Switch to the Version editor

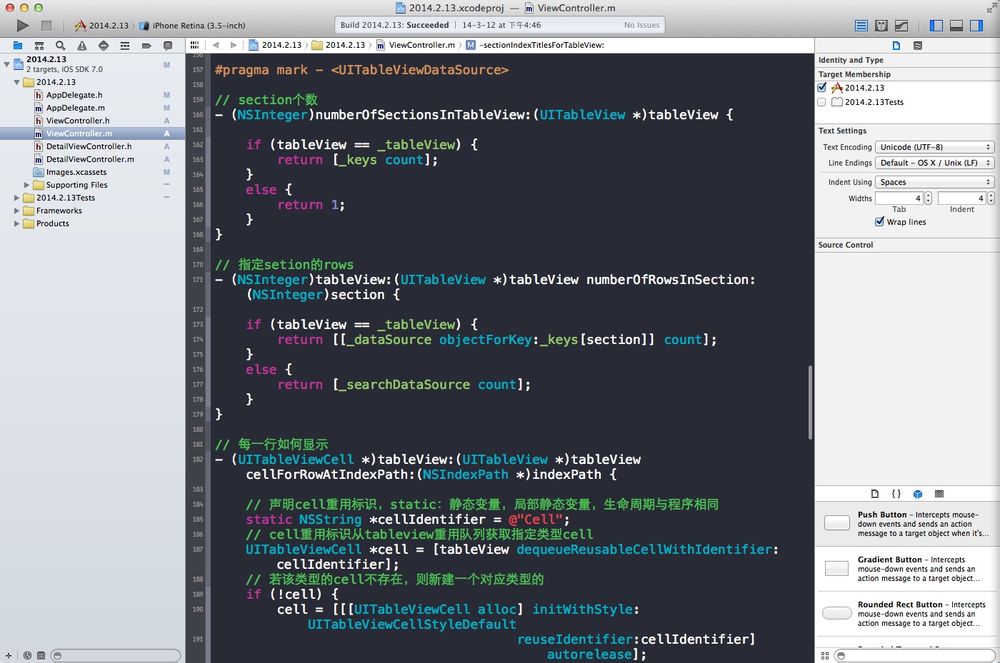[x=901, y=26]
